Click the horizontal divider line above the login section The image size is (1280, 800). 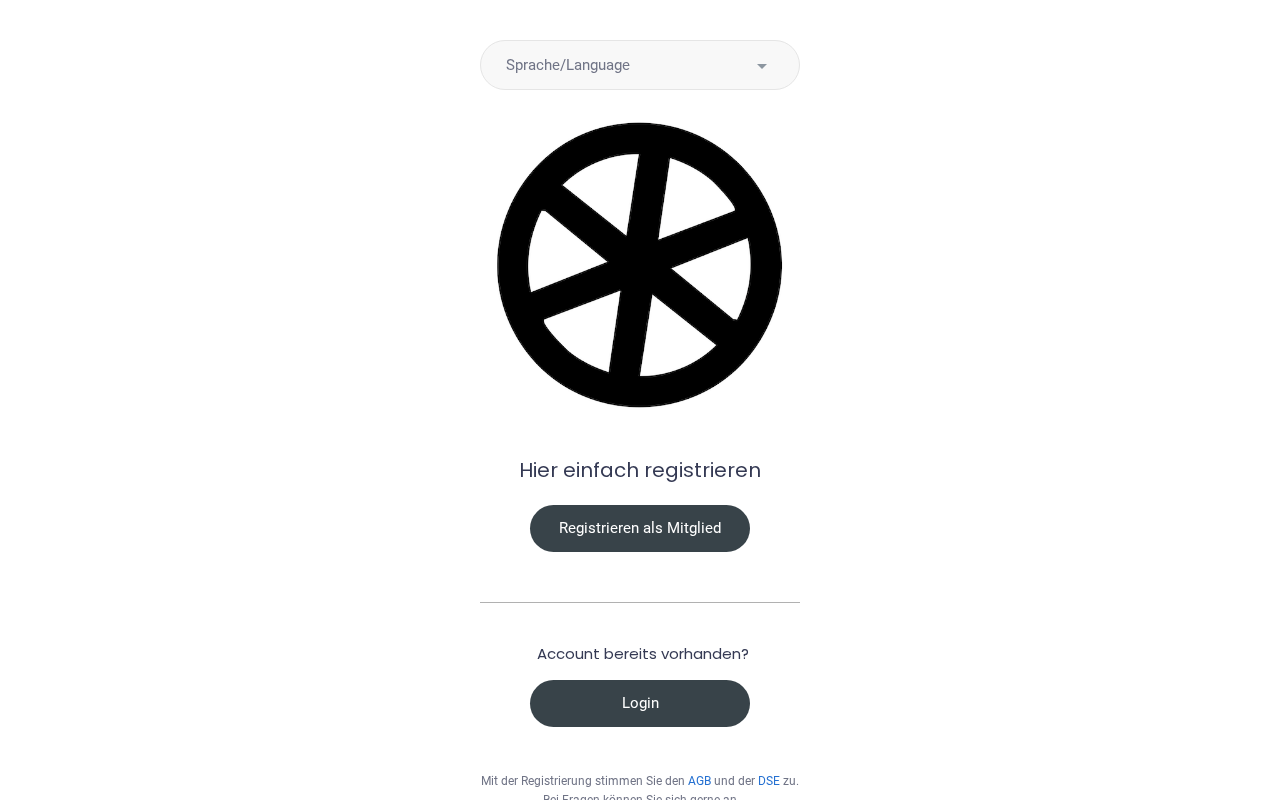[x=640, y=602]
